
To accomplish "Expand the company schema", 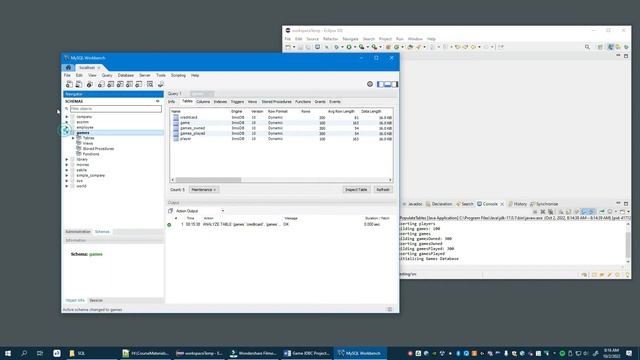I will click(x=67, y=117).
